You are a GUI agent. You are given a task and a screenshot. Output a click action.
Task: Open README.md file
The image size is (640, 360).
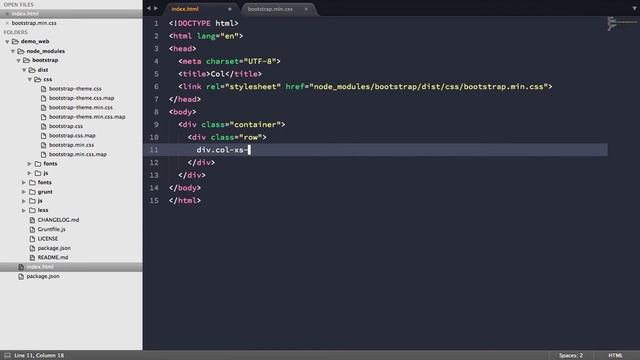point(53,258)
